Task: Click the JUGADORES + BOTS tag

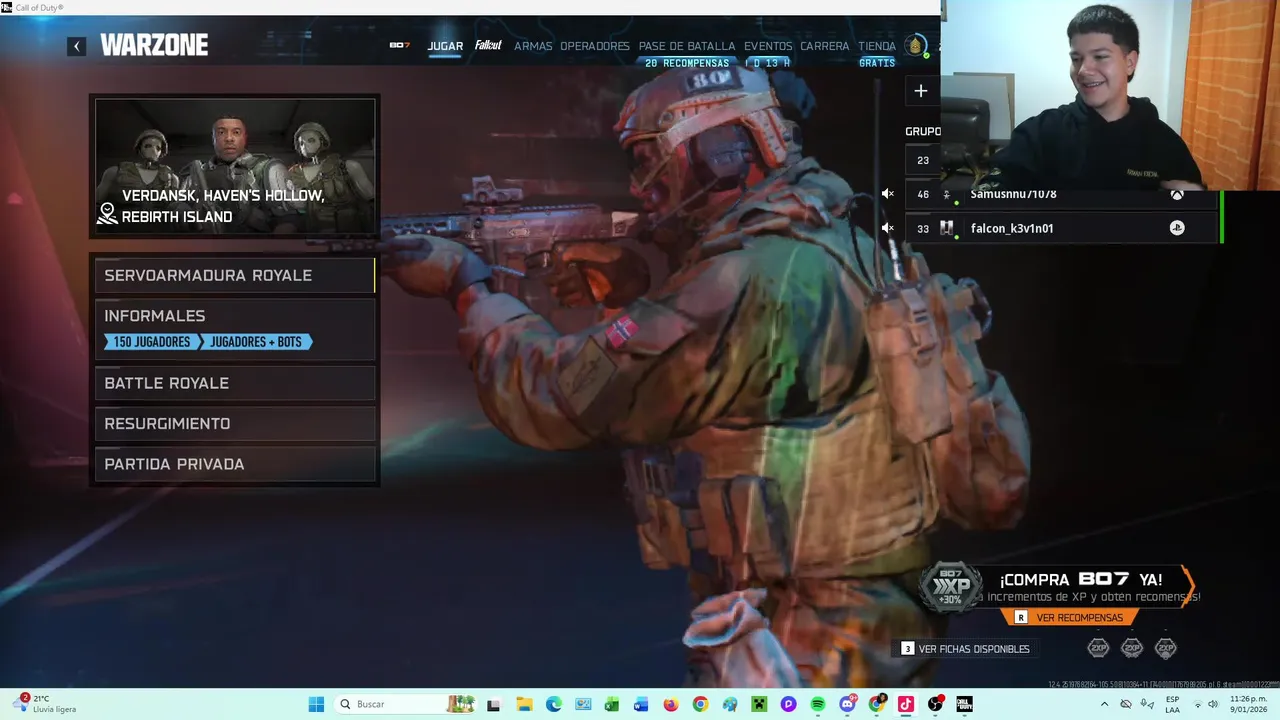Action: point(257,342)
